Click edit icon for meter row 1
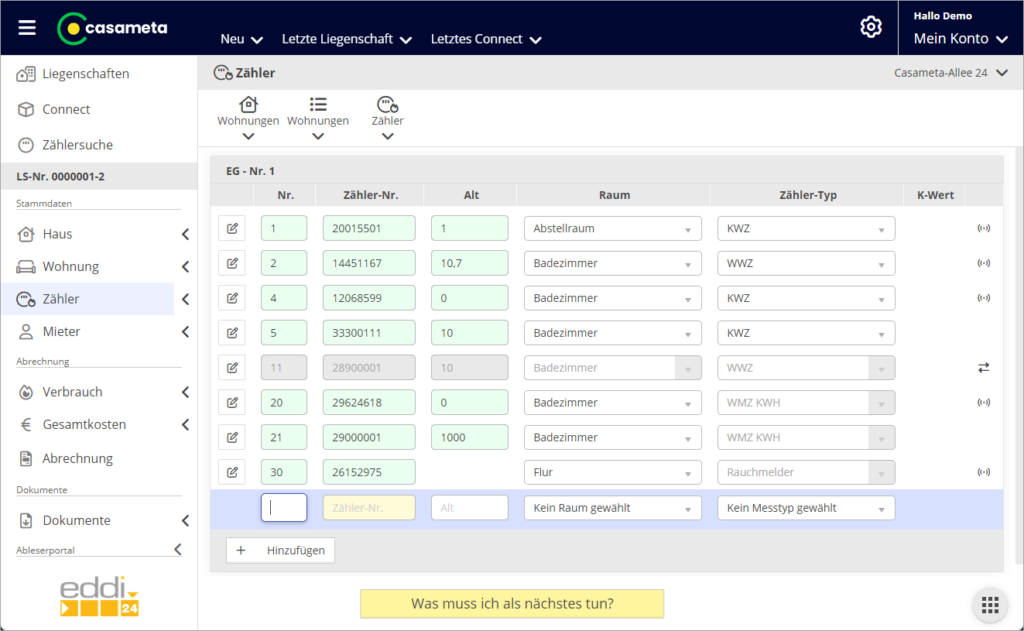The image size is (1024, 631). click(232, 228)
